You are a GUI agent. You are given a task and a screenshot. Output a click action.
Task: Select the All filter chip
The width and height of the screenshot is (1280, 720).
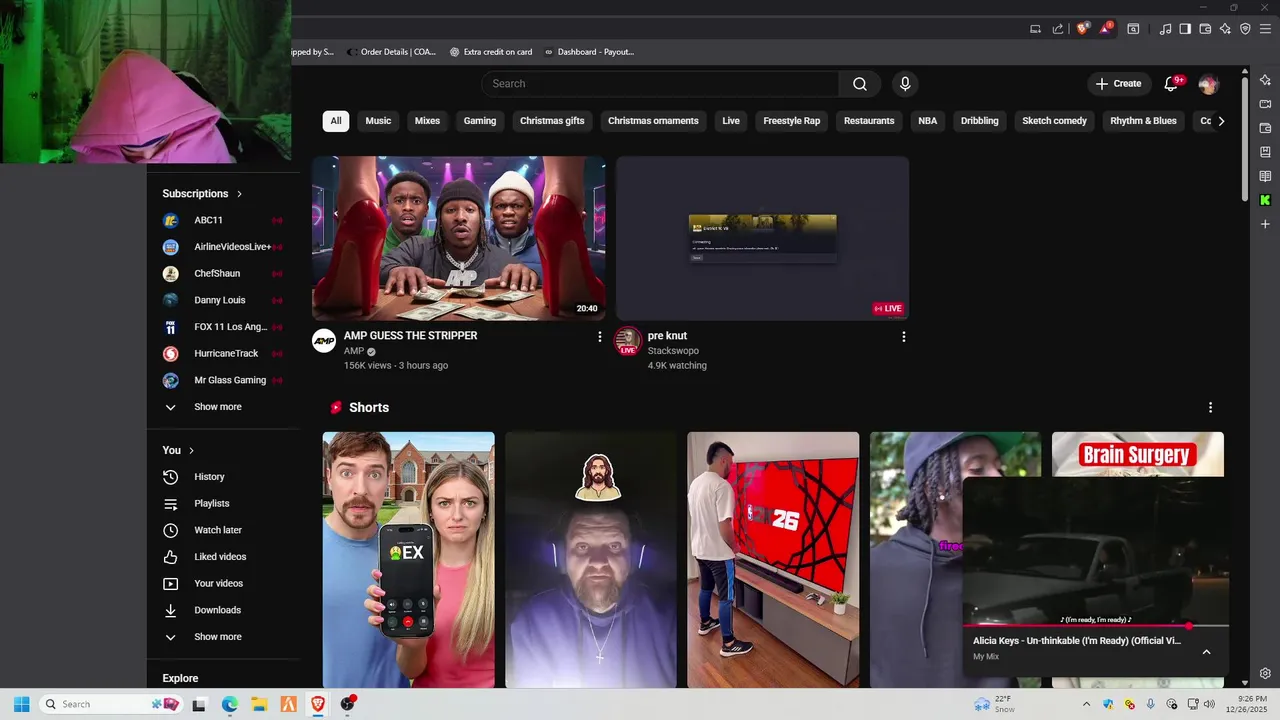(x=336, y=121)
